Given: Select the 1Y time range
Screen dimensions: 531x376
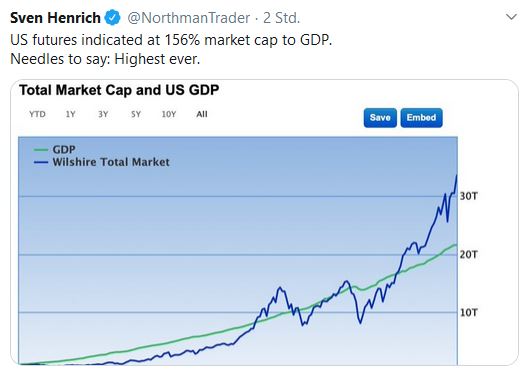Looking at the screenshot, I should (x=70, y=114).
